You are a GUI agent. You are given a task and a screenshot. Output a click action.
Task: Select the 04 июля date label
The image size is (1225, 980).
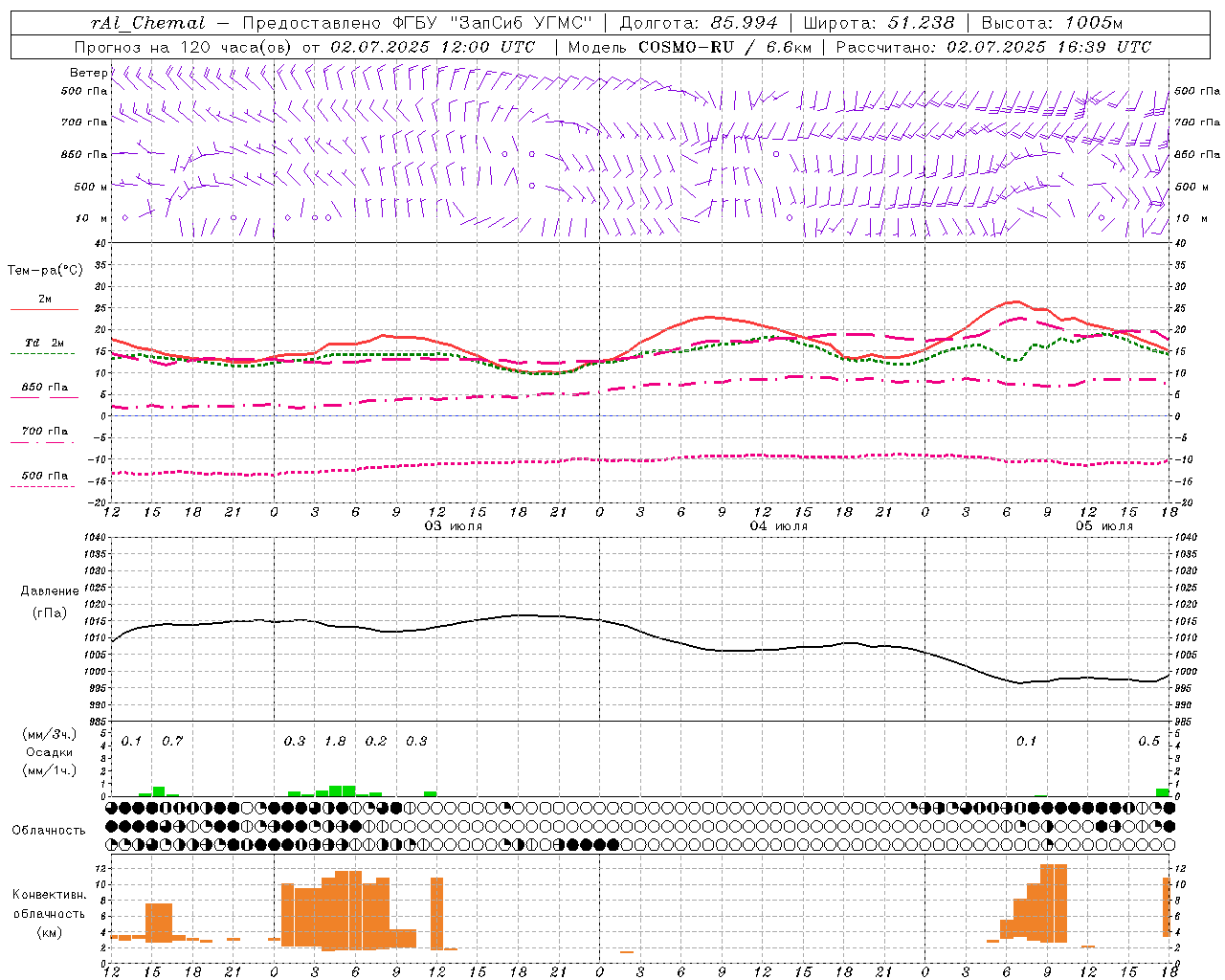[778, 525]
